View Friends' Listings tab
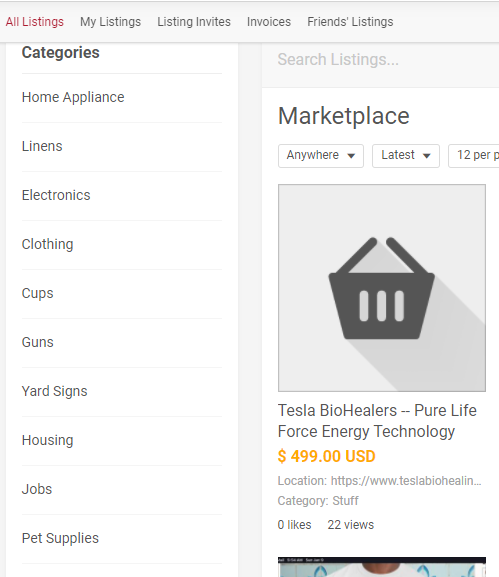 click(x=350, y=22)
